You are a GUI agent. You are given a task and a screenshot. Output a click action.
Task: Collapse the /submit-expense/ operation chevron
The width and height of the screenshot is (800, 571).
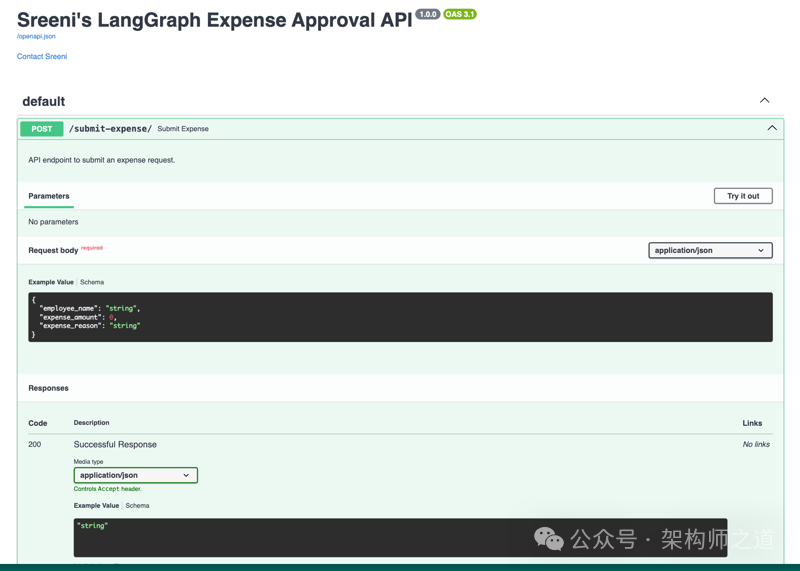click(x=772, y=128)
